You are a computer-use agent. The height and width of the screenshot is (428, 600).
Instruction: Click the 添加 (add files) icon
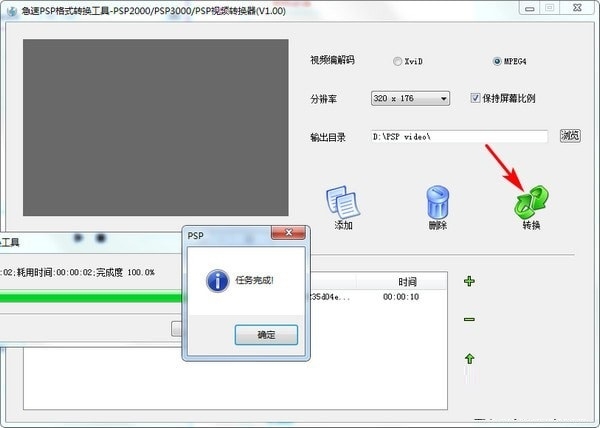click(x=343, y=203)
